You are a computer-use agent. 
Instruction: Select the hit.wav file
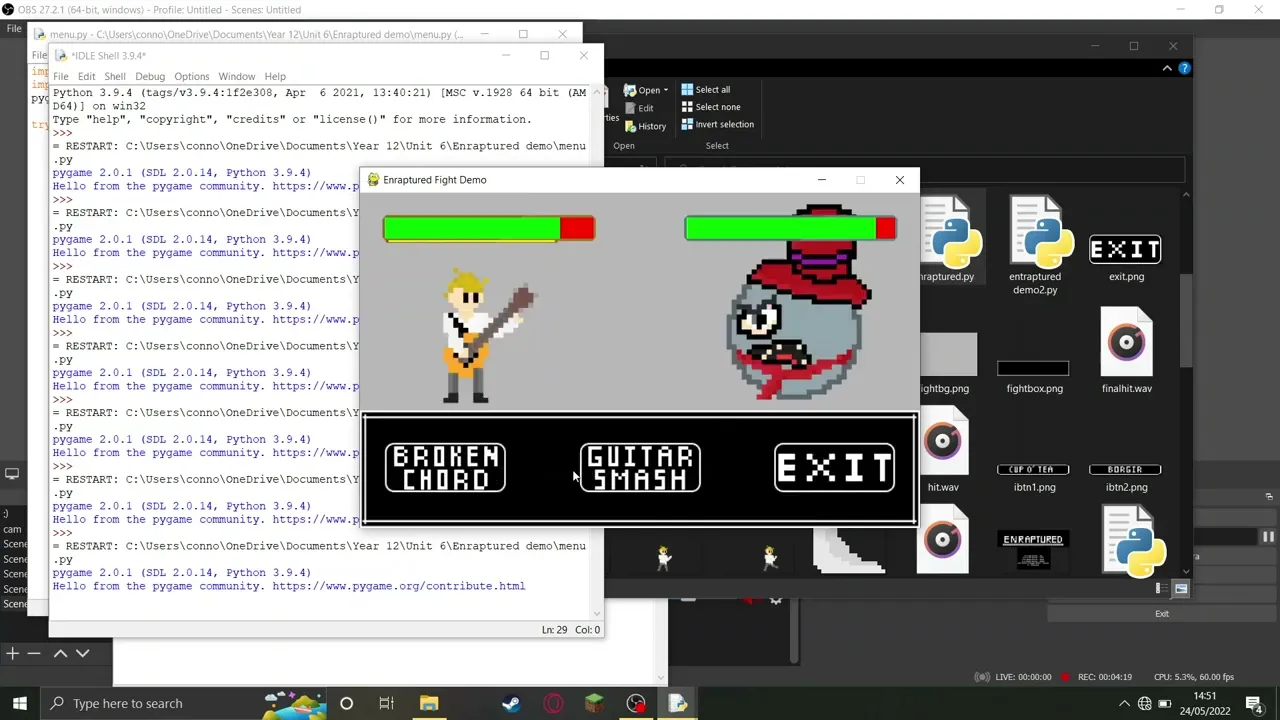tap(943, 450)
